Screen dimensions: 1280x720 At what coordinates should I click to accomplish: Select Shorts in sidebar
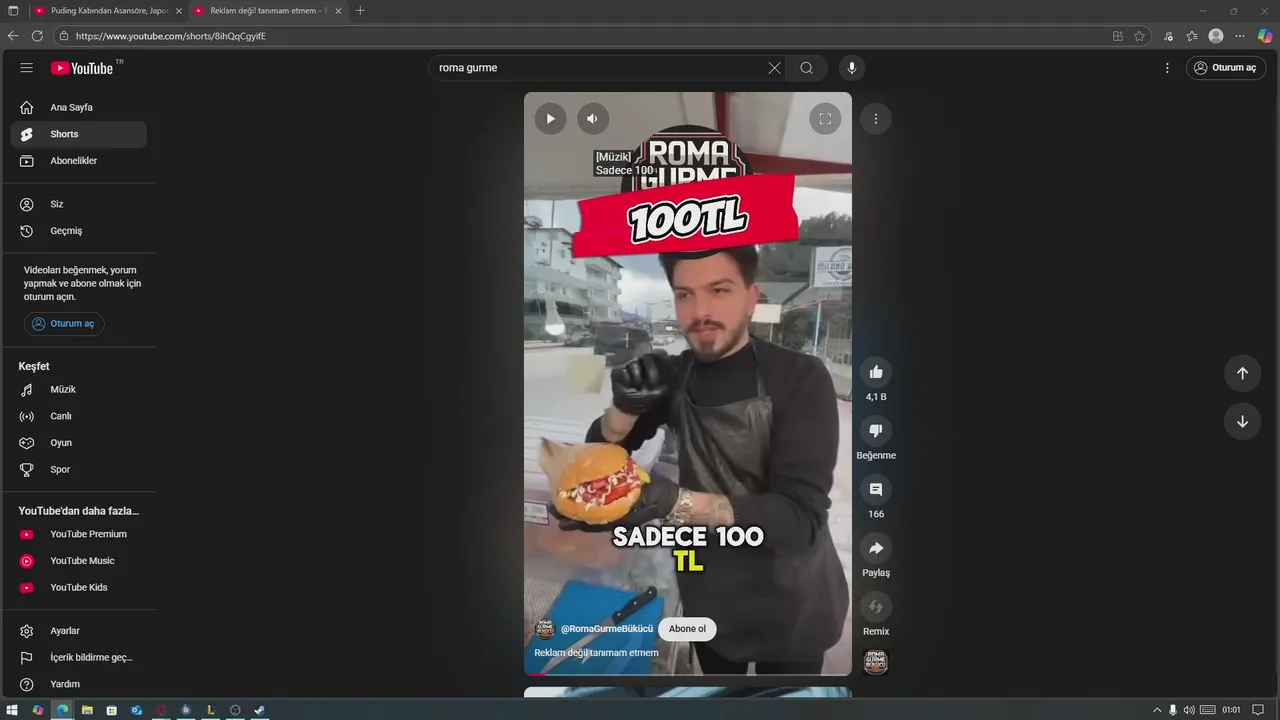[x=79, y=134]
